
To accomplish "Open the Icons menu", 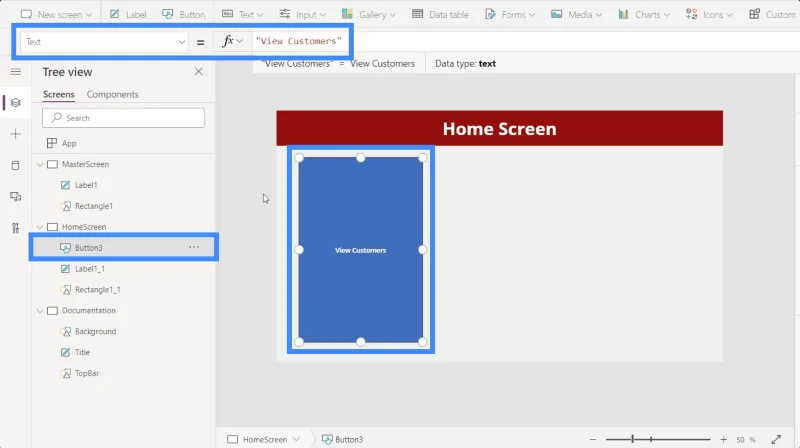I will 709,14.
